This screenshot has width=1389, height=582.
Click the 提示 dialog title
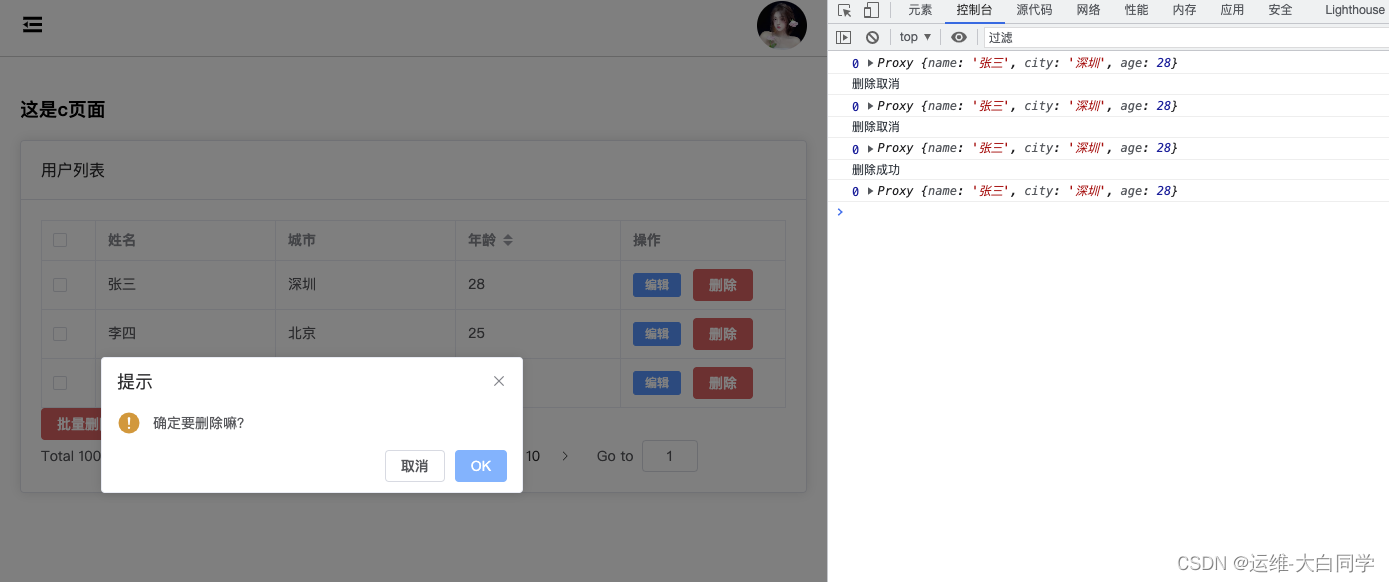point(135,382)
